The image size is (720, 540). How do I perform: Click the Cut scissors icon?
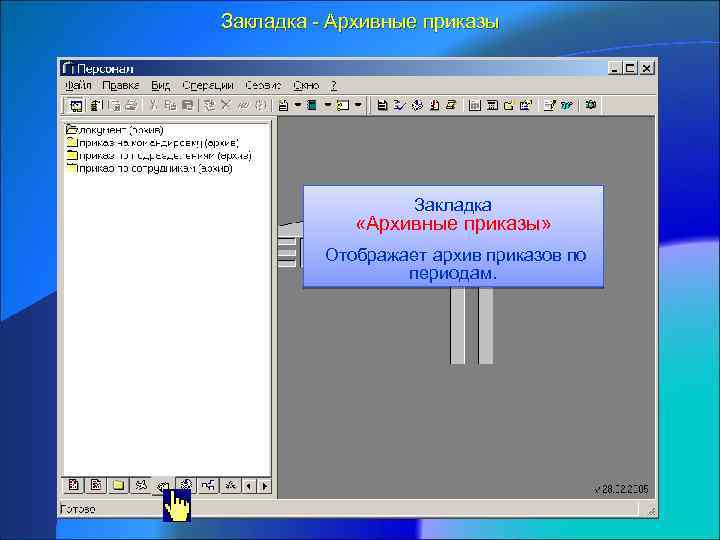pyautogui.click(x=153, y=106)
